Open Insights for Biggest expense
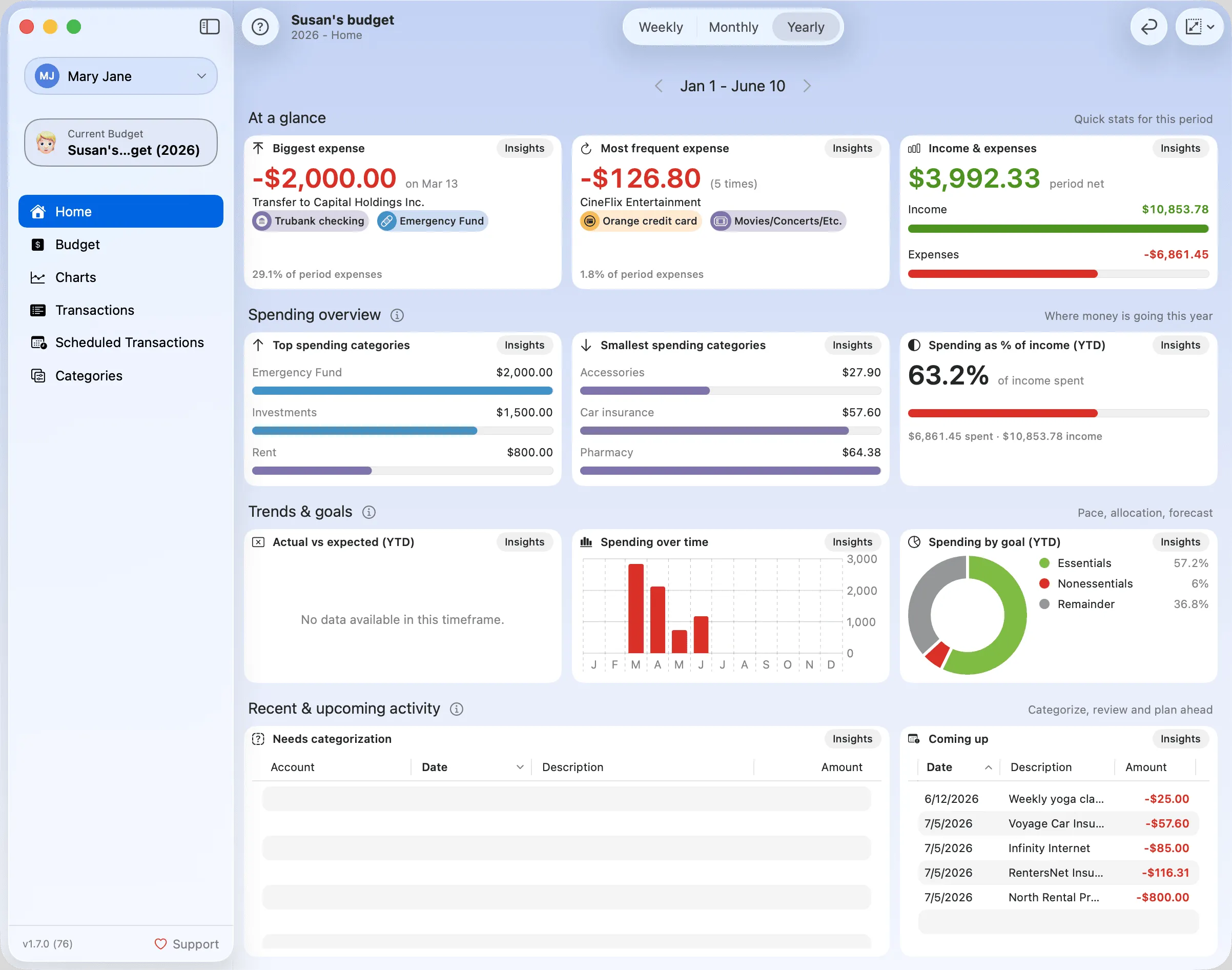This screenshot has height=970, width=1232. point(524,148)
